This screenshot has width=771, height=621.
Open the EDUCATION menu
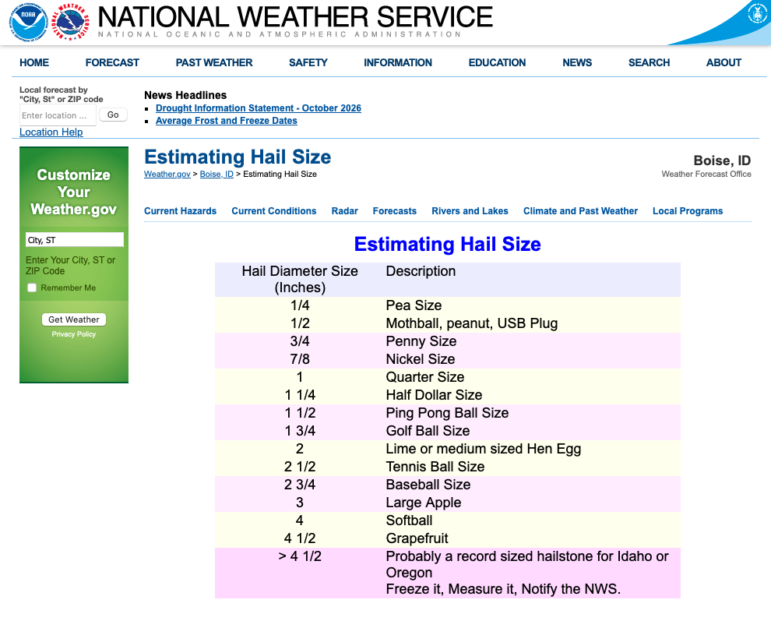point(497,62)
